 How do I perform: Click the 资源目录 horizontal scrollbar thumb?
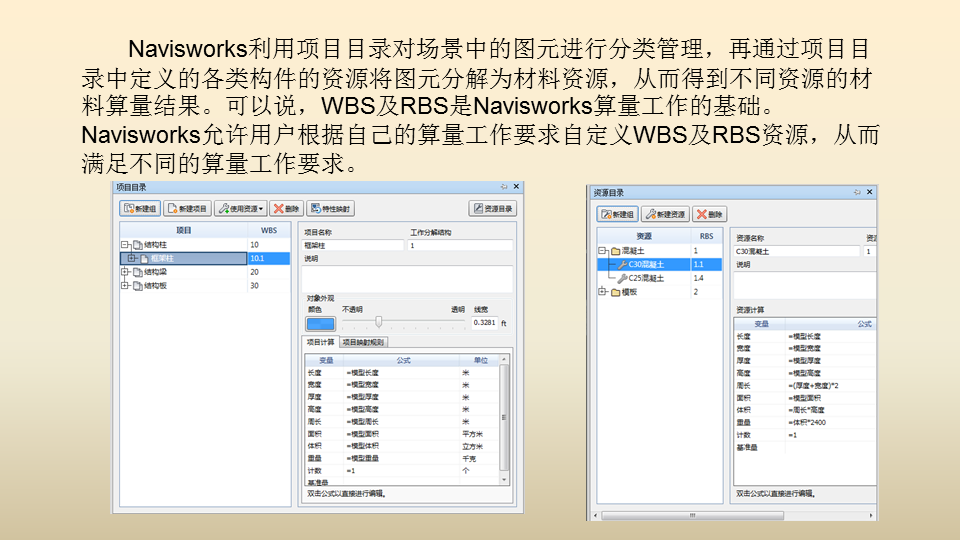click(x=692, y=516)
